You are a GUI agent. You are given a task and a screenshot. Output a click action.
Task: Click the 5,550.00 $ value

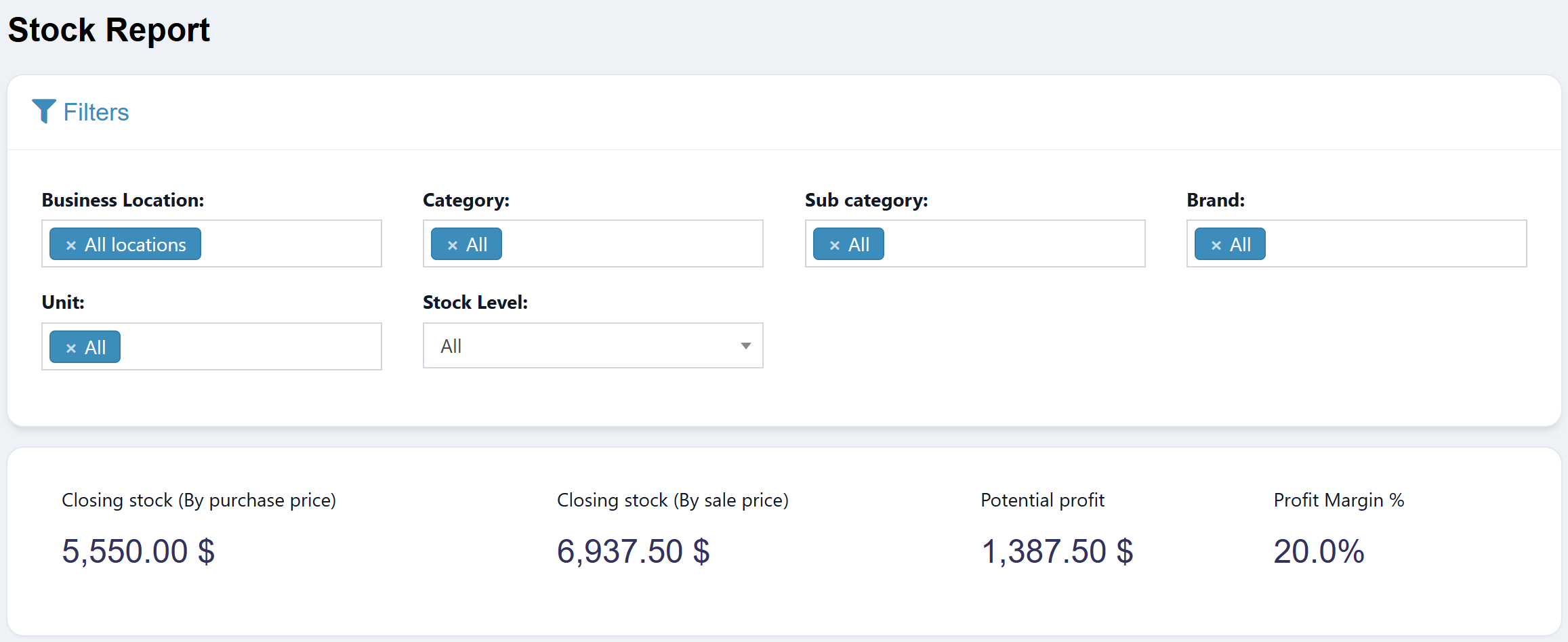(138, 551)
